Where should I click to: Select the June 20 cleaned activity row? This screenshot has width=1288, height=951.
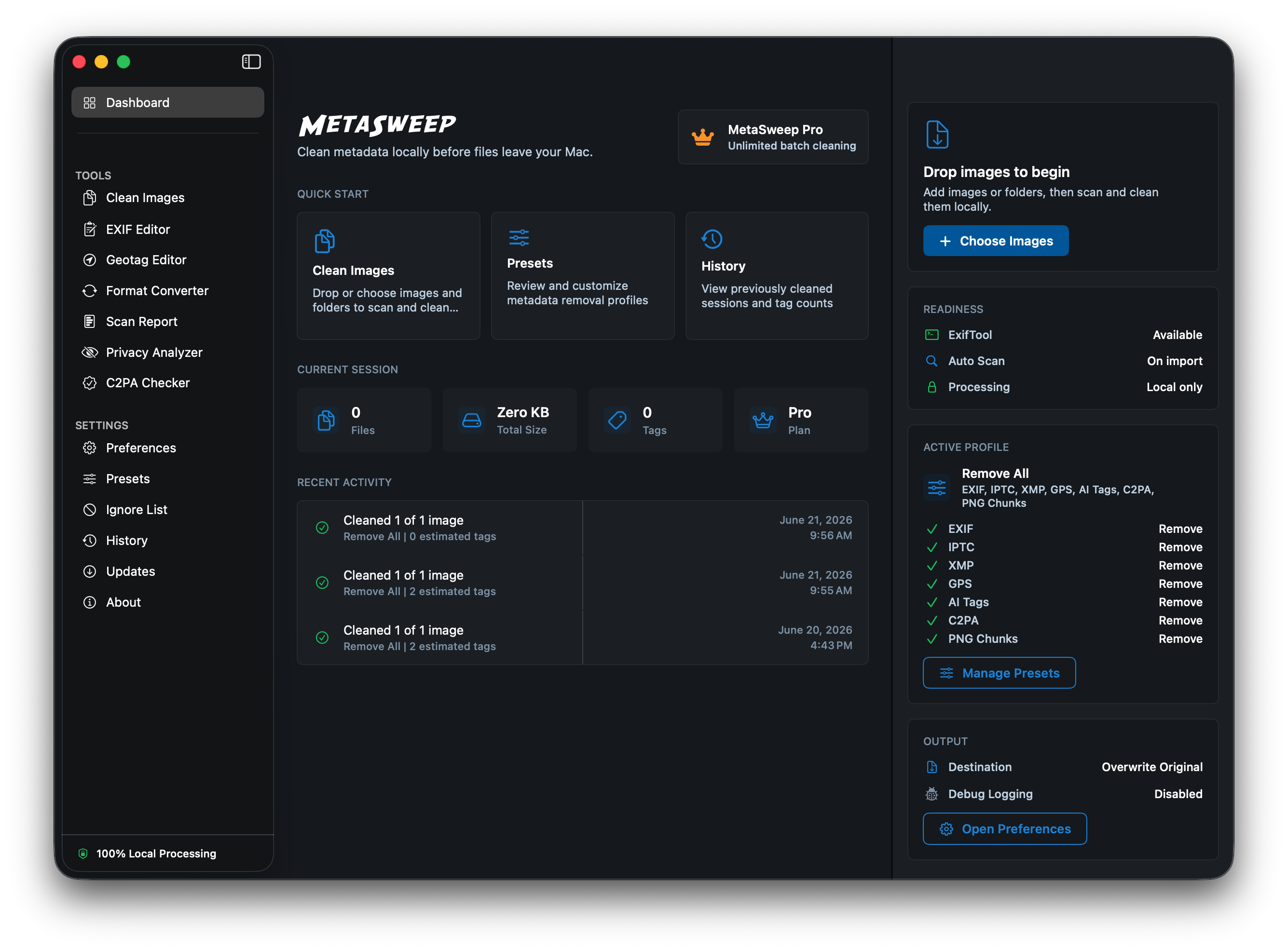point(582,638)
